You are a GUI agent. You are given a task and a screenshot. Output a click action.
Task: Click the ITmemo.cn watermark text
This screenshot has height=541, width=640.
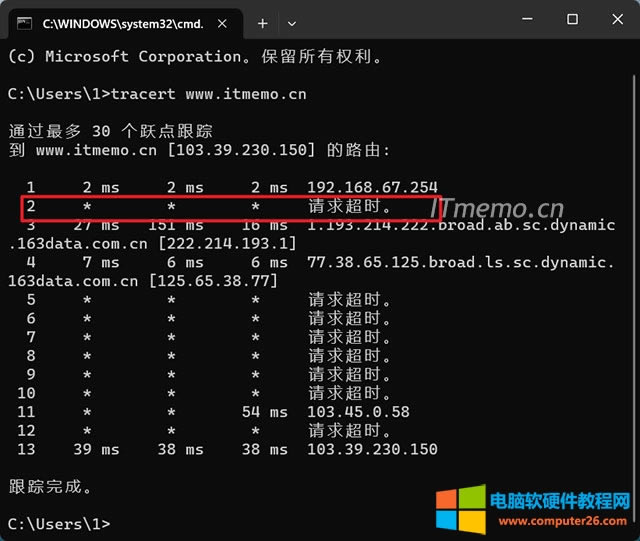tap(496, 208)
